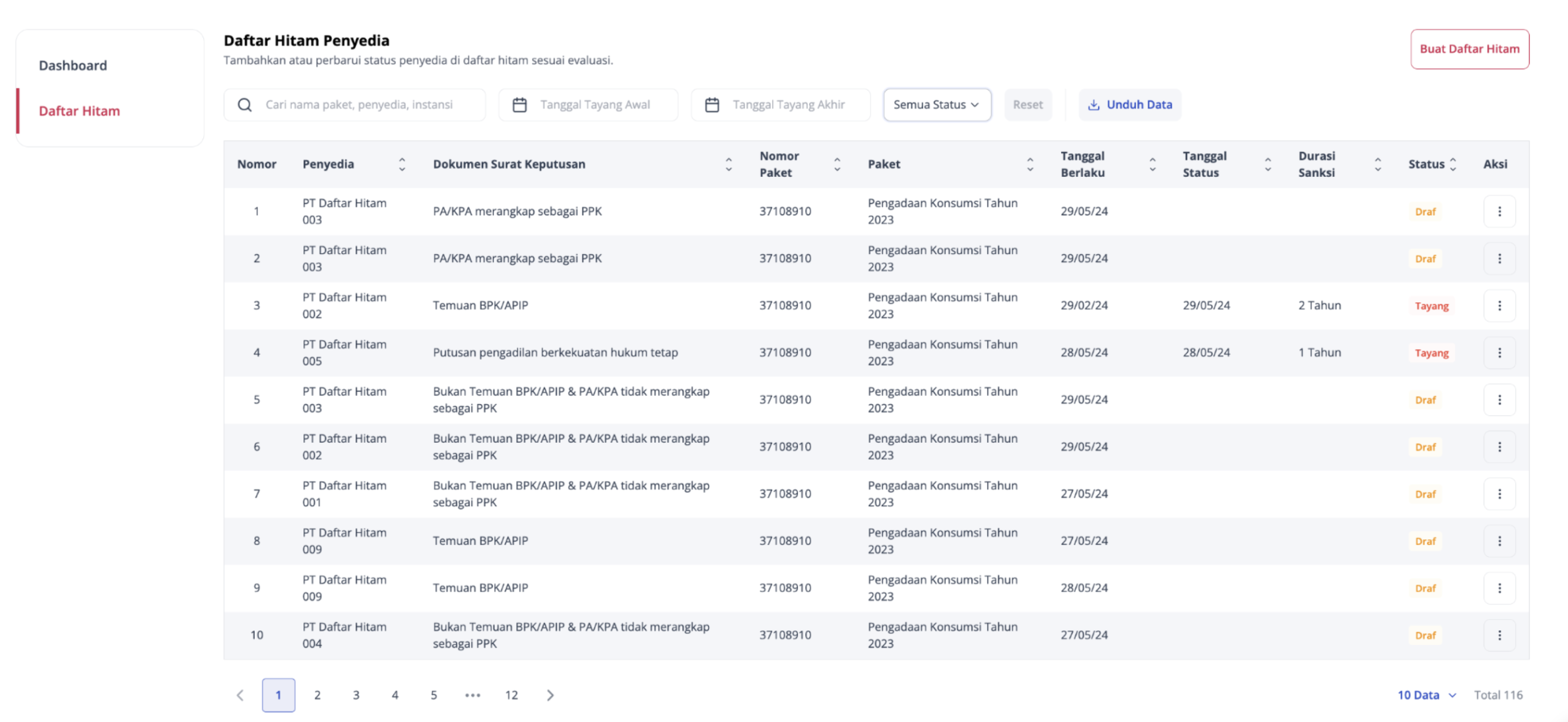1568x722 pixels.
Task: Open Tanggal Tayang Awal calendar icon
Action: [x=519, y=105]
